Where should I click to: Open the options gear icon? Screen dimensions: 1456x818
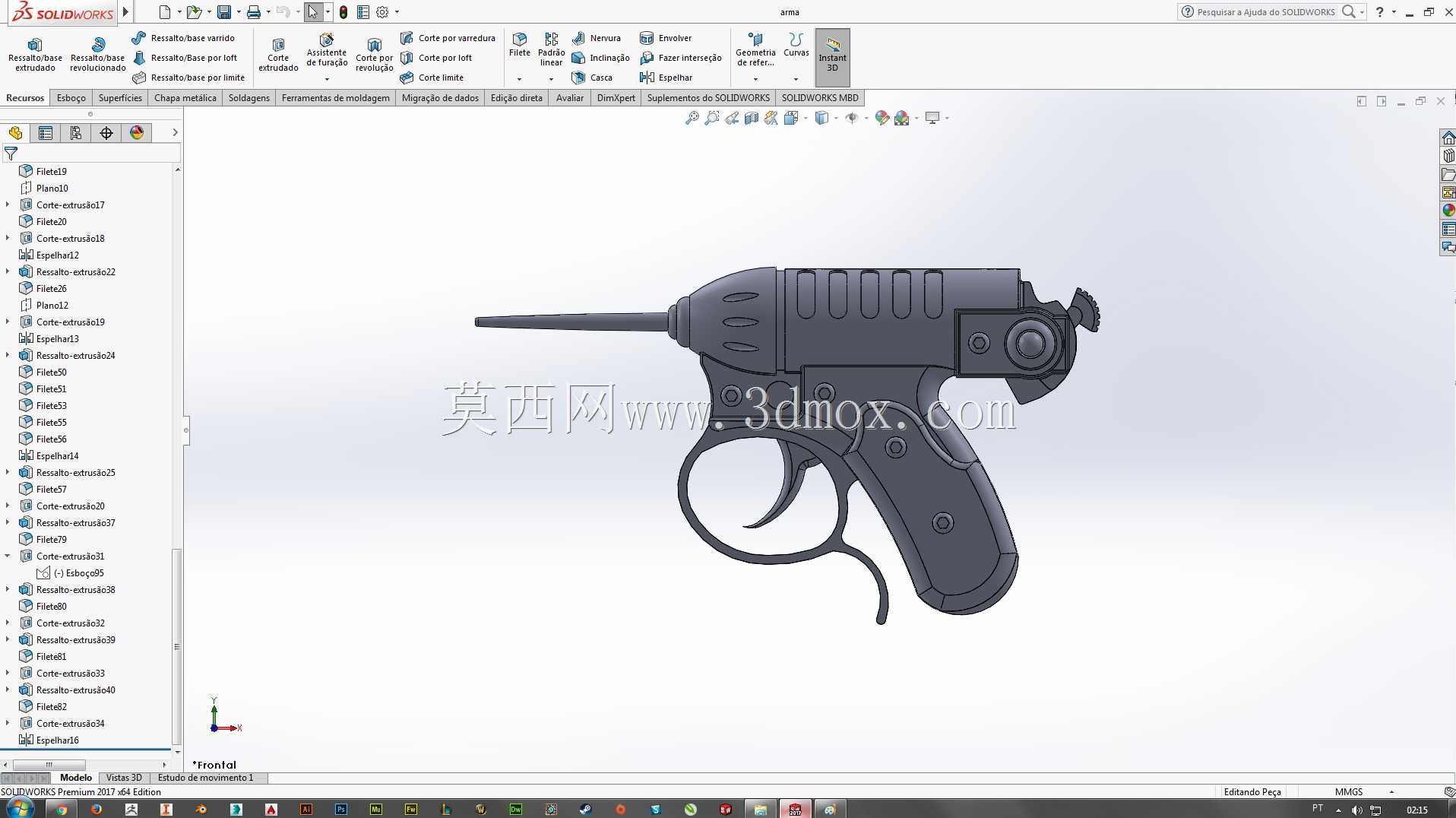pyautogui.click(x=382, y=12)
